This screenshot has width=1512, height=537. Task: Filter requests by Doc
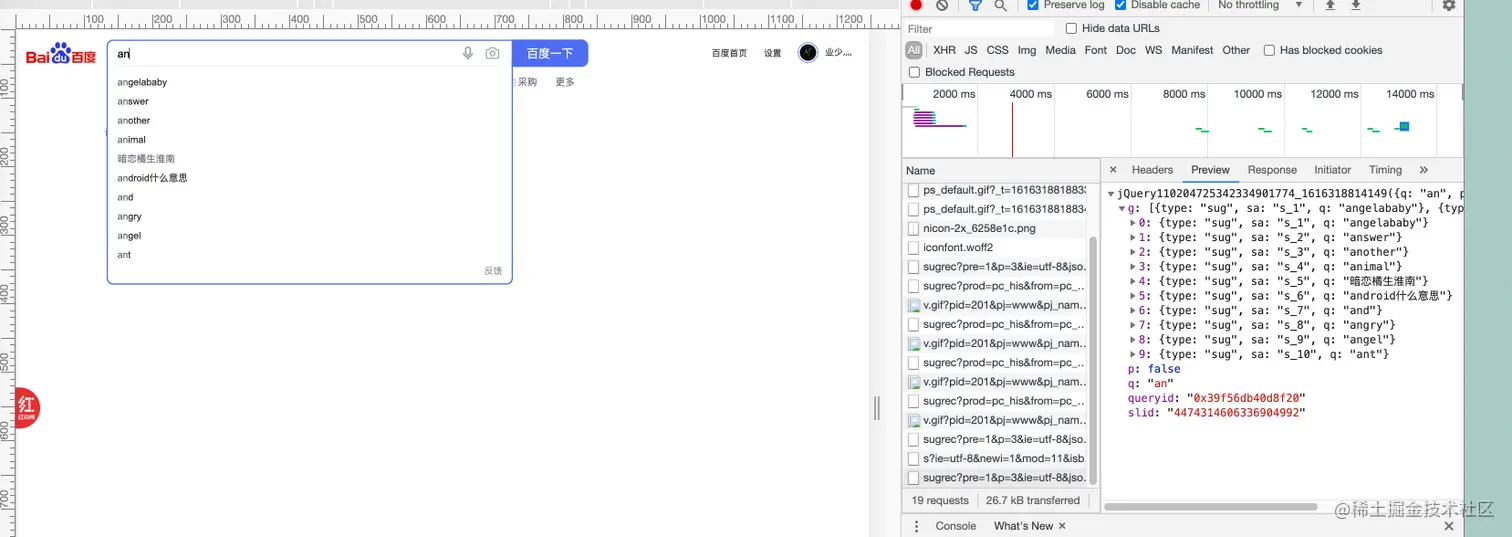1126,50
